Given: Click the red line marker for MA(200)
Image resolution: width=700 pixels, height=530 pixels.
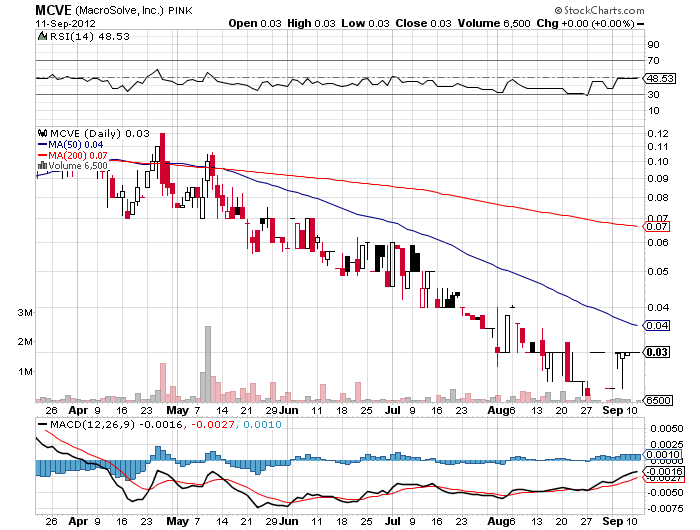Looking at the screenshot, I should 42,155.
